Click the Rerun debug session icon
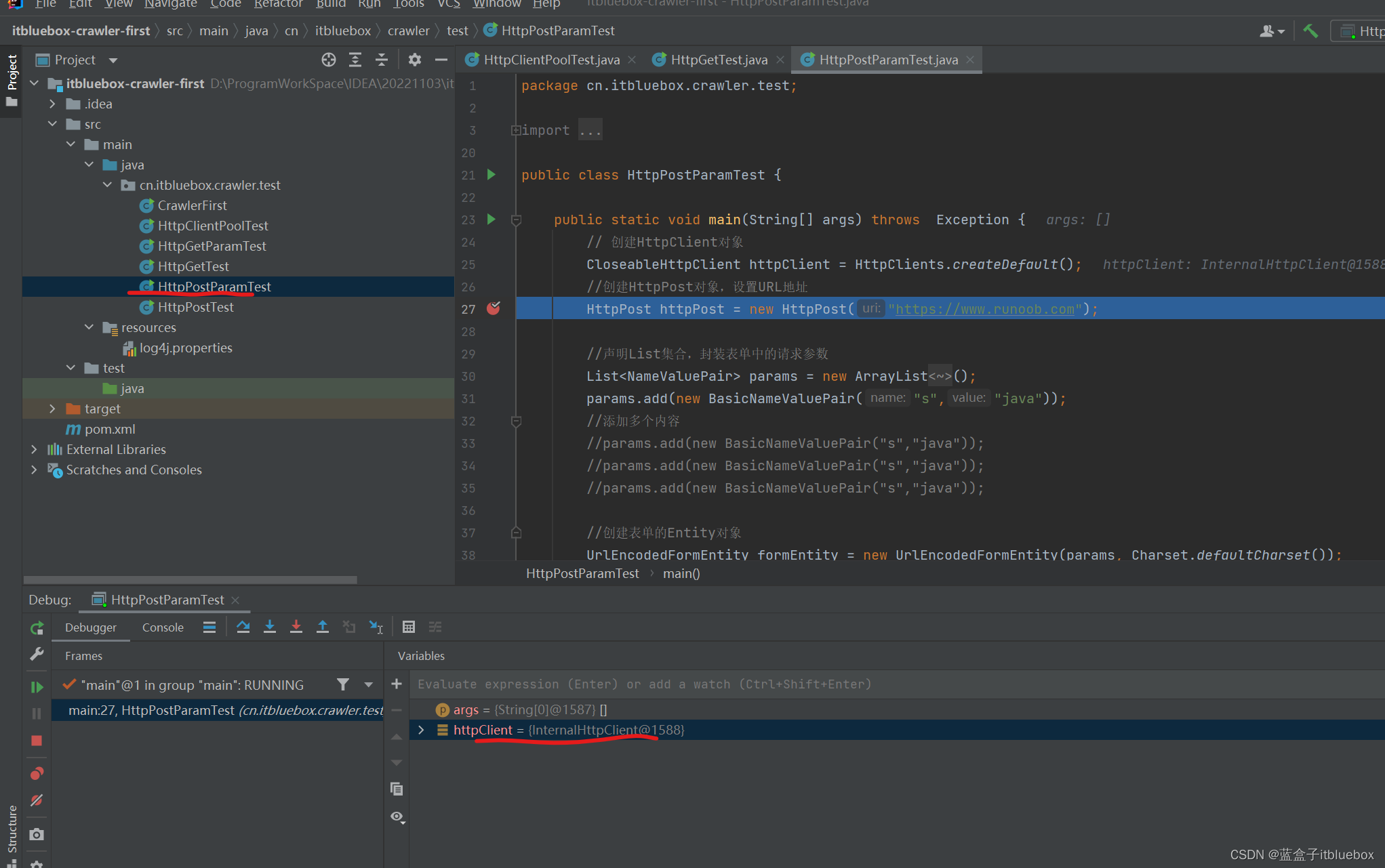Viewport: 1385px width, 868px height. click(37, 628)
